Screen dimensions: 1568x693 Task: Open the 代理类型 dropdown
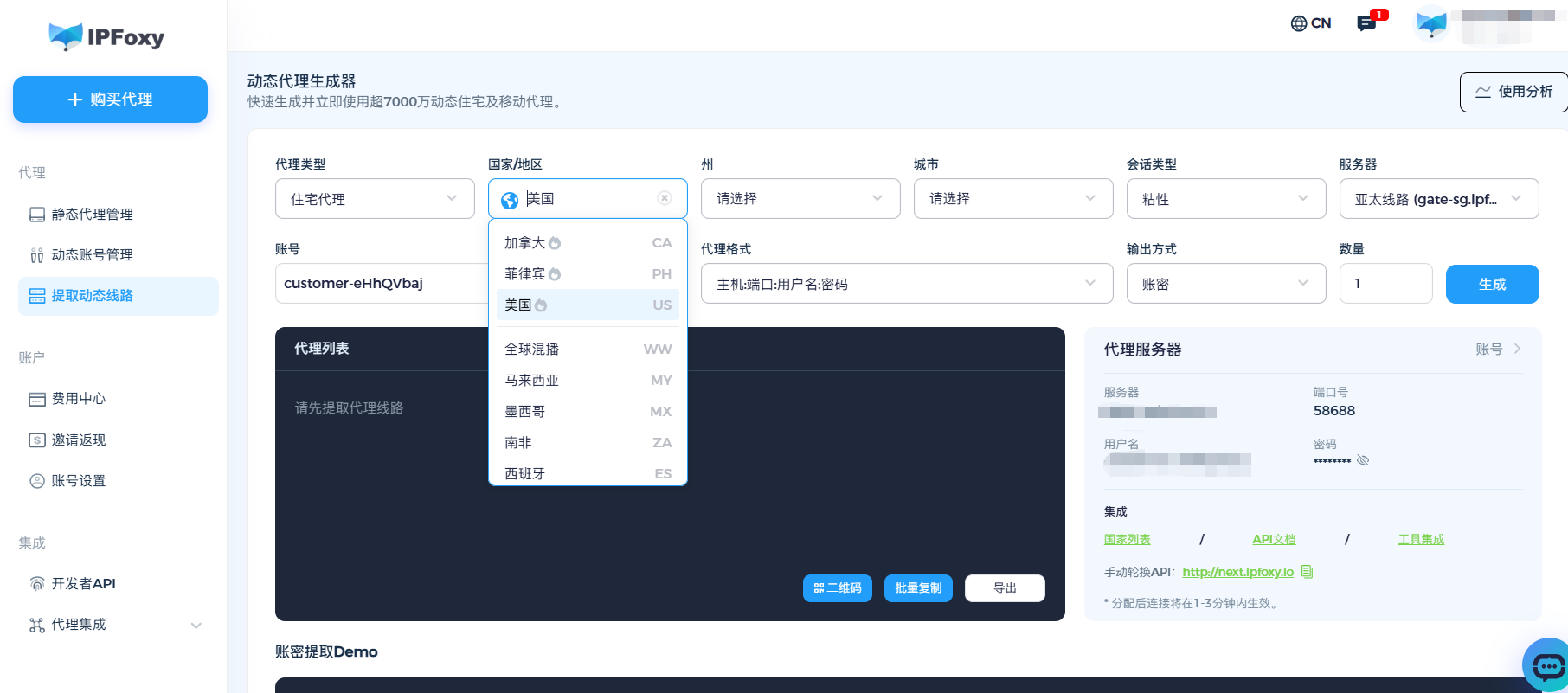pos(375,199)
